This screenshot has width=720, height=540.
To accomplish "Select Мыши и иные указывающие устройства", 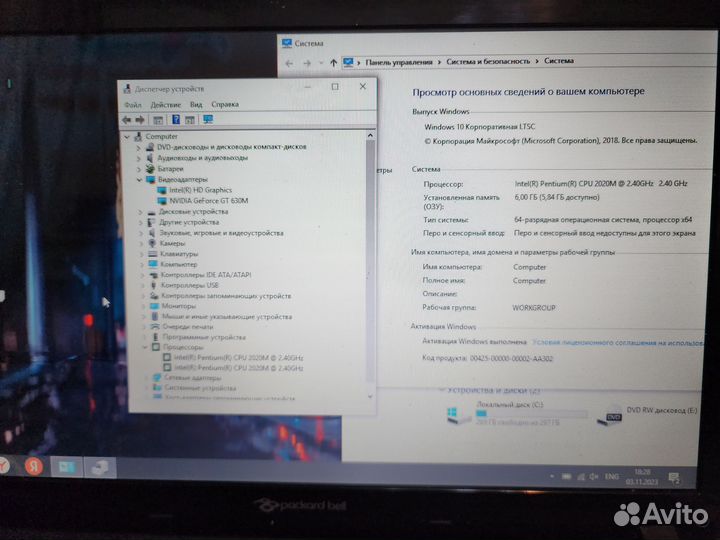I will (227, 317).
